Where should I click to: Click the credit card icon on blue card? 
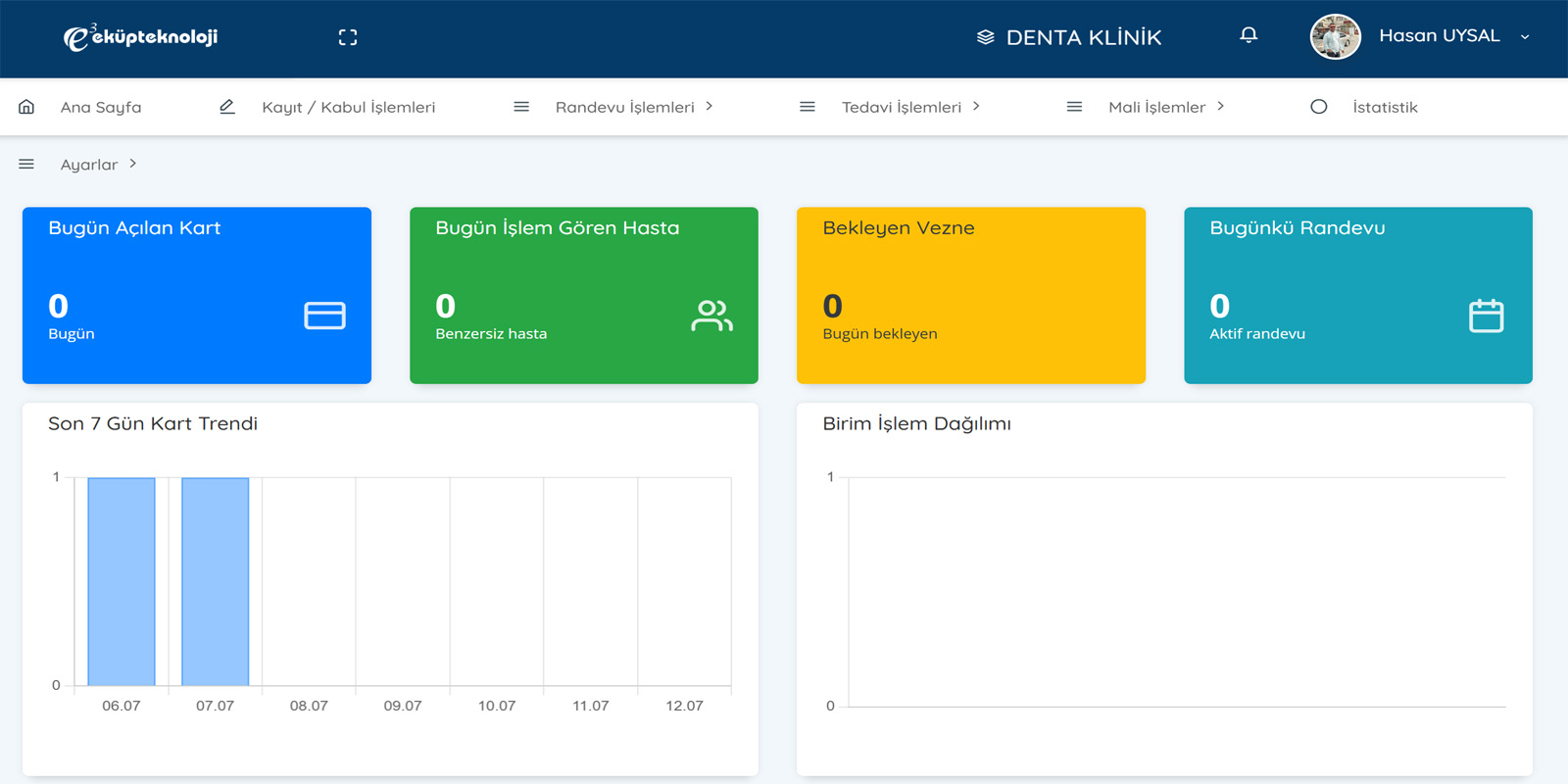324,316
